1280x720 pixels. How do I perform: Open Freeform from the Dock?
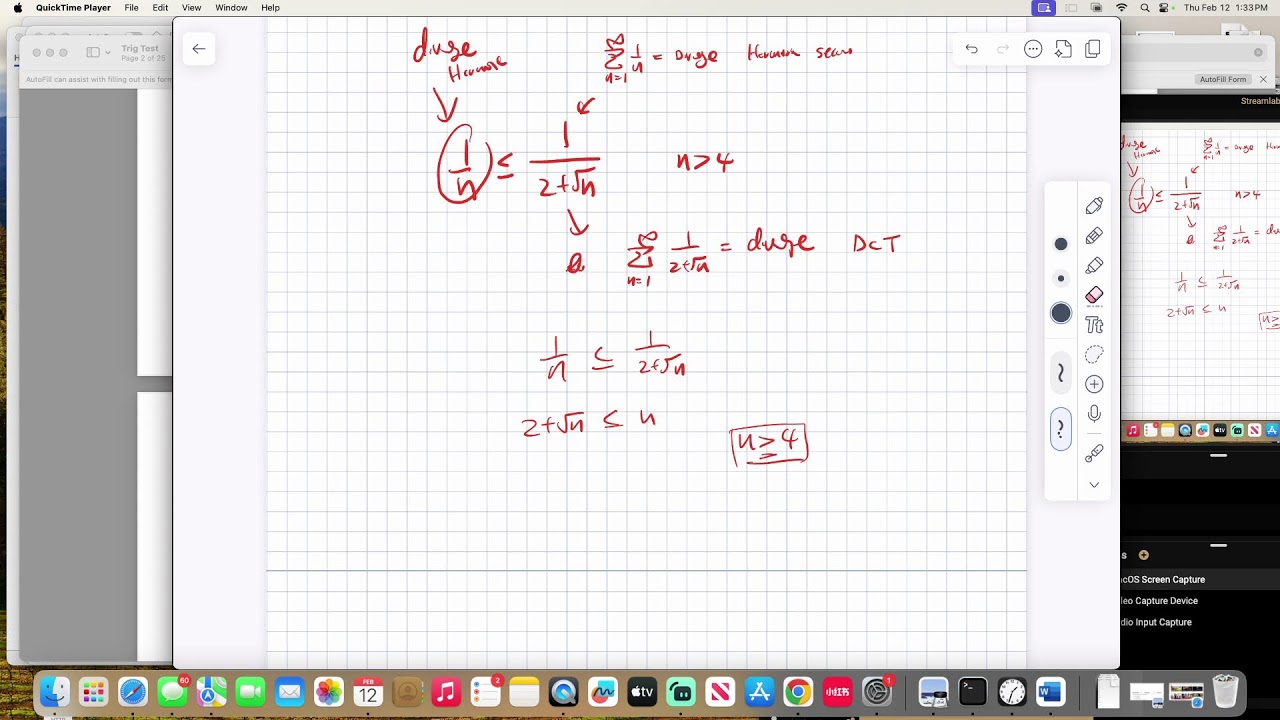point(602,692)
